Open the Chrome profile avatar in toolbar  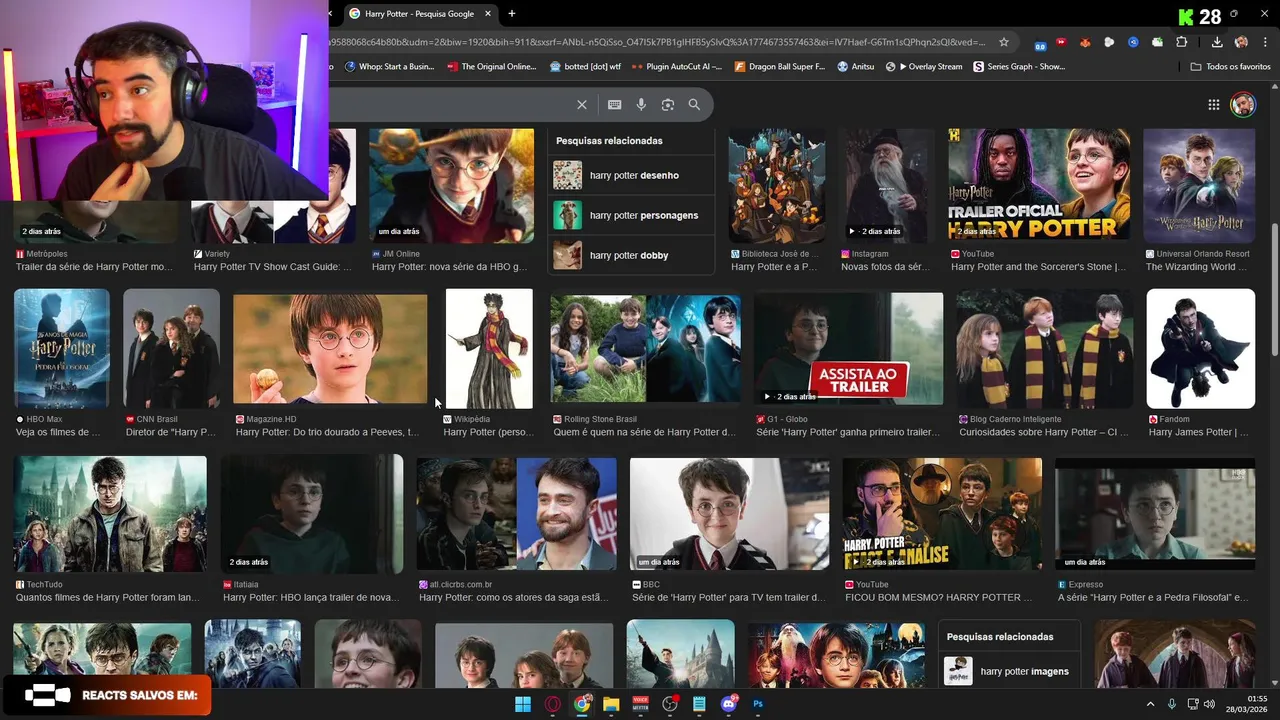(1241, 42)
